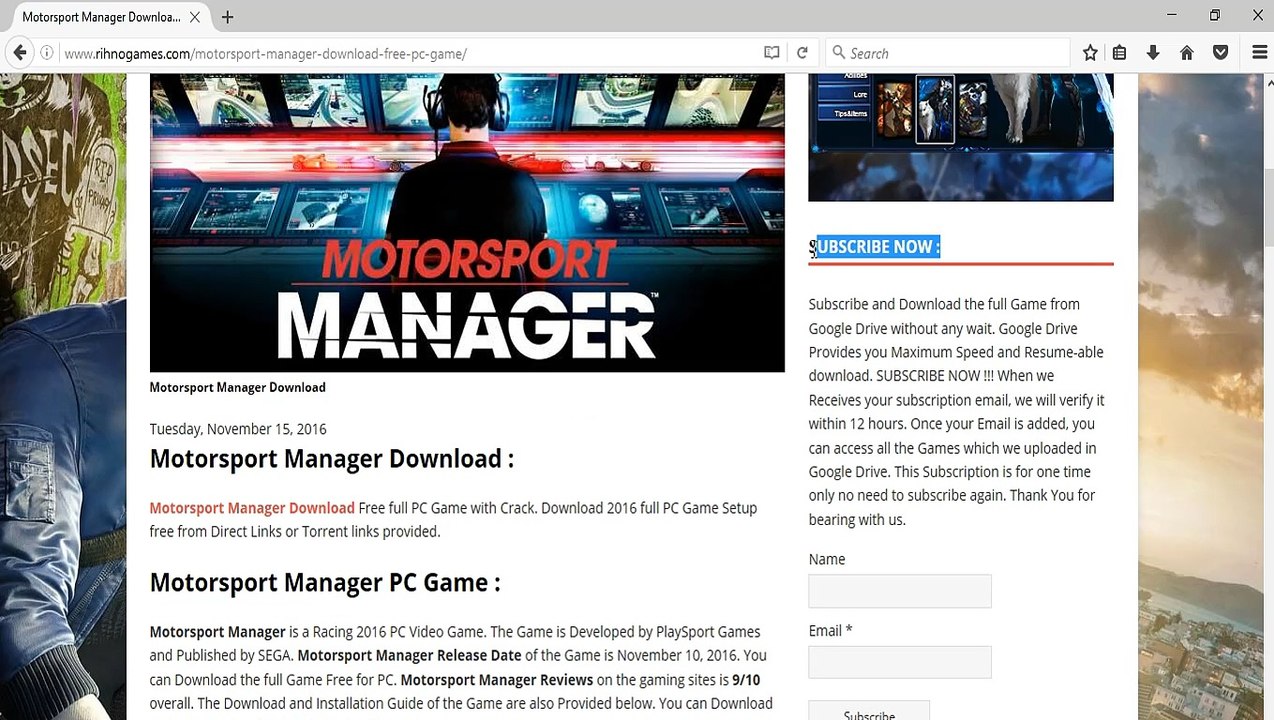The height and width of the screenshot is (720, 1274).
Task: Click the 'Motorsport Manager Download' image caption
Action: pos(237,387)
